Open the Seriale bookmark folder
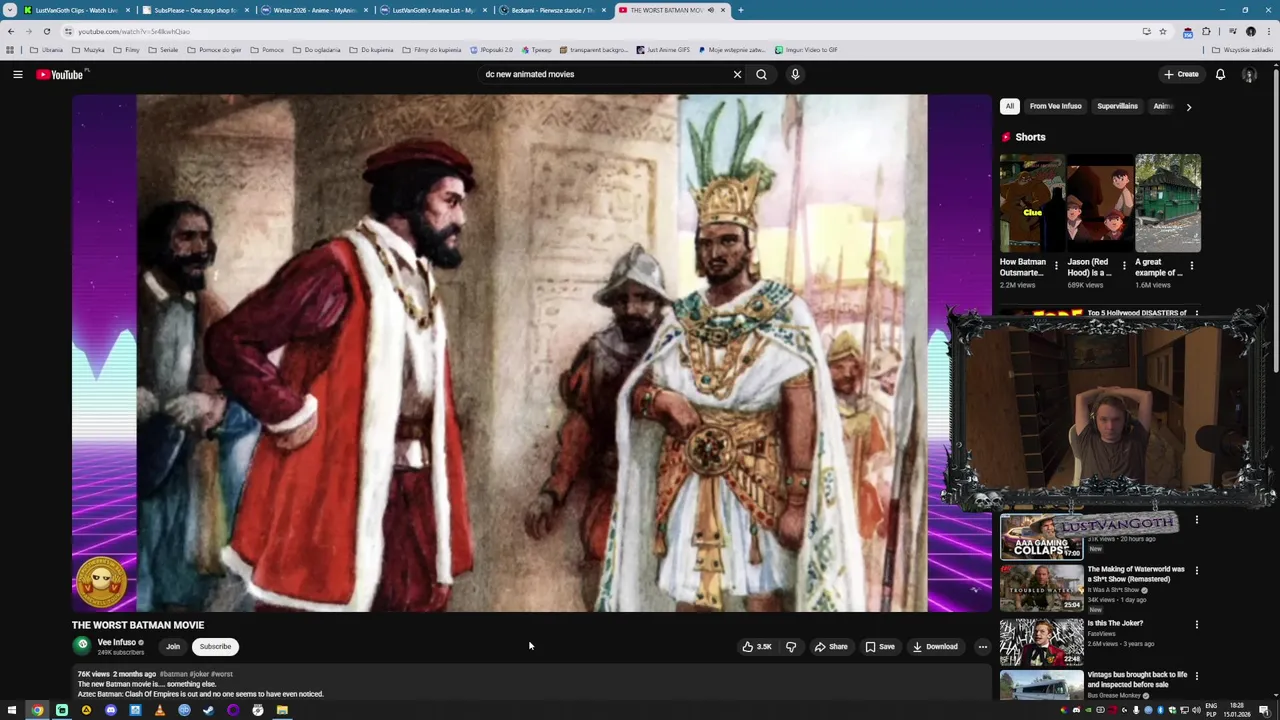 tap(163, 50)
